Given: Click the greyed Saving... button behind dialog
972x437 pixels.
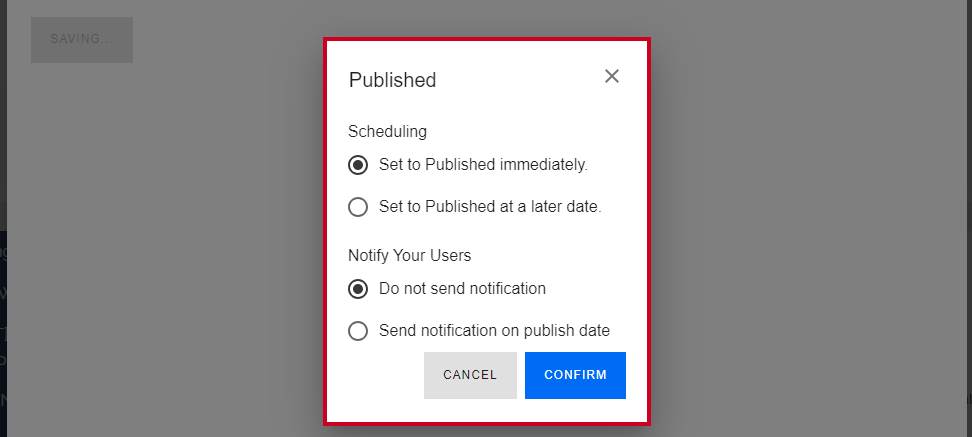Looking at the screenshot, I should pyautogui.click(x=82, y=40).
